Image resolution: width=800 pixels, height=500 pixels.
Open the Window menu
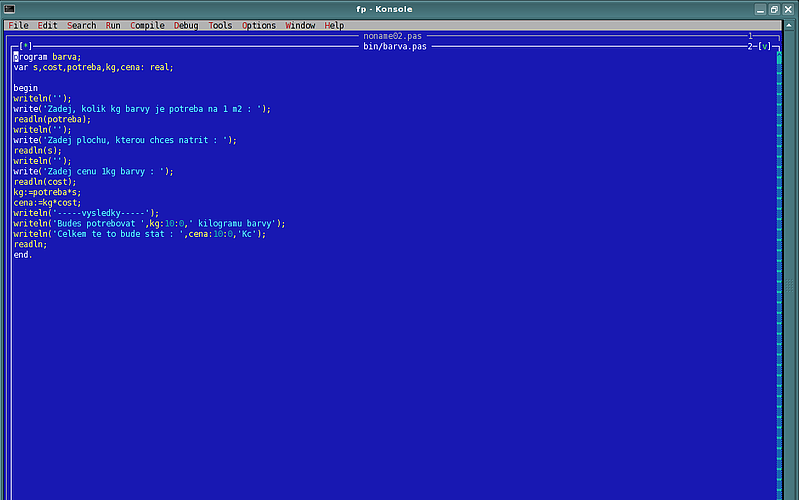300,25
